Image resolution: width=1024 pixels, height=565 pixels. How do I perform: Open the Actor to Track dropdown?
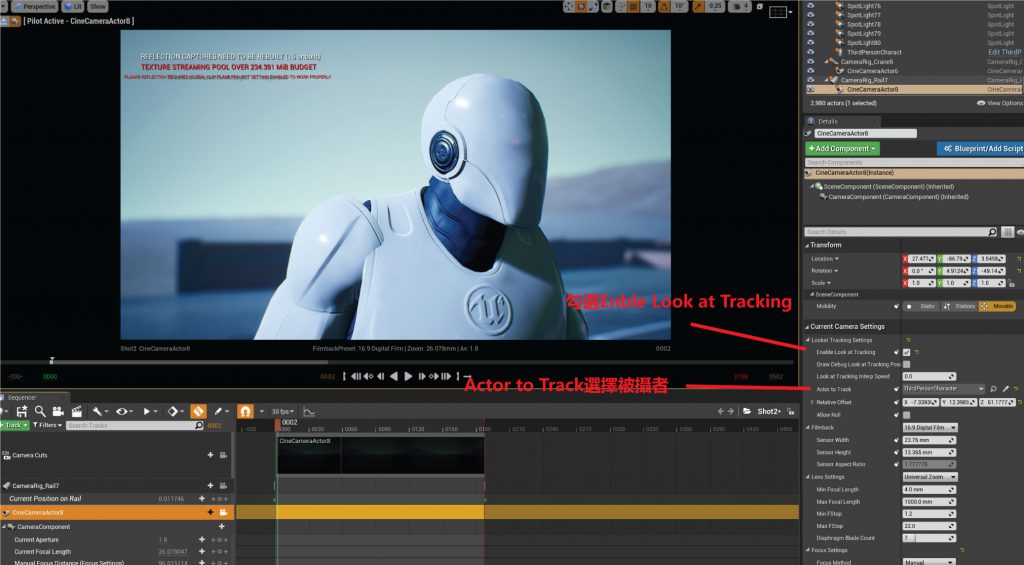(943, 388)
